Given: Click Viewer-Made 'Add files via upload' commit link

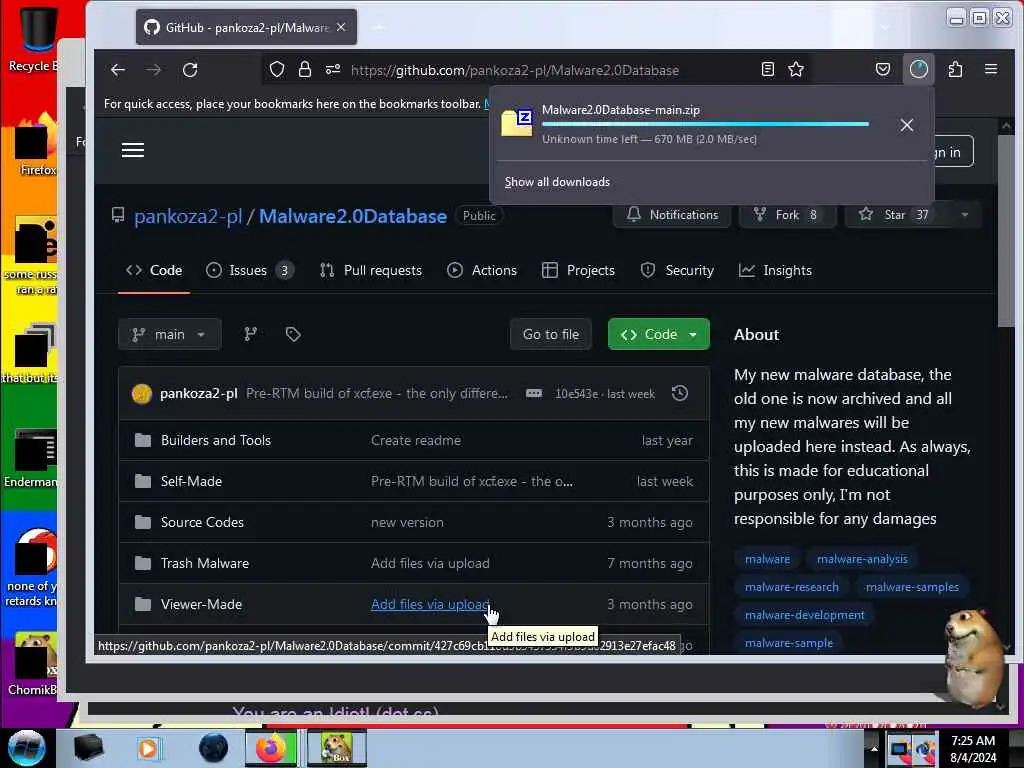Looking at the screenshot, I should pyautogui.click(x=430, y=605).
